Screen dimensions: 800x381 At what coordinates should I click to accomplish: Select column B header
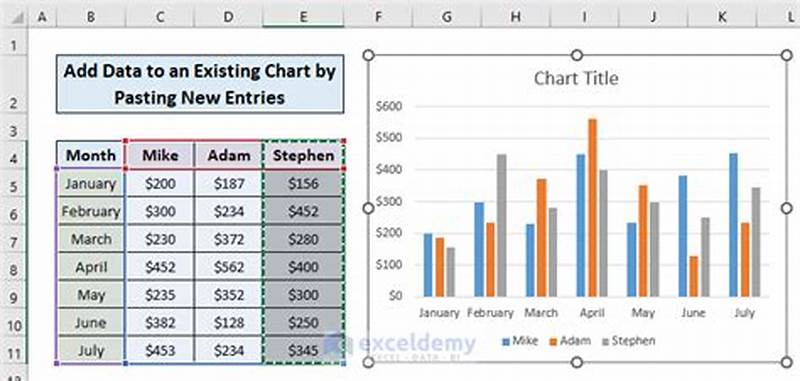[91, 17]
